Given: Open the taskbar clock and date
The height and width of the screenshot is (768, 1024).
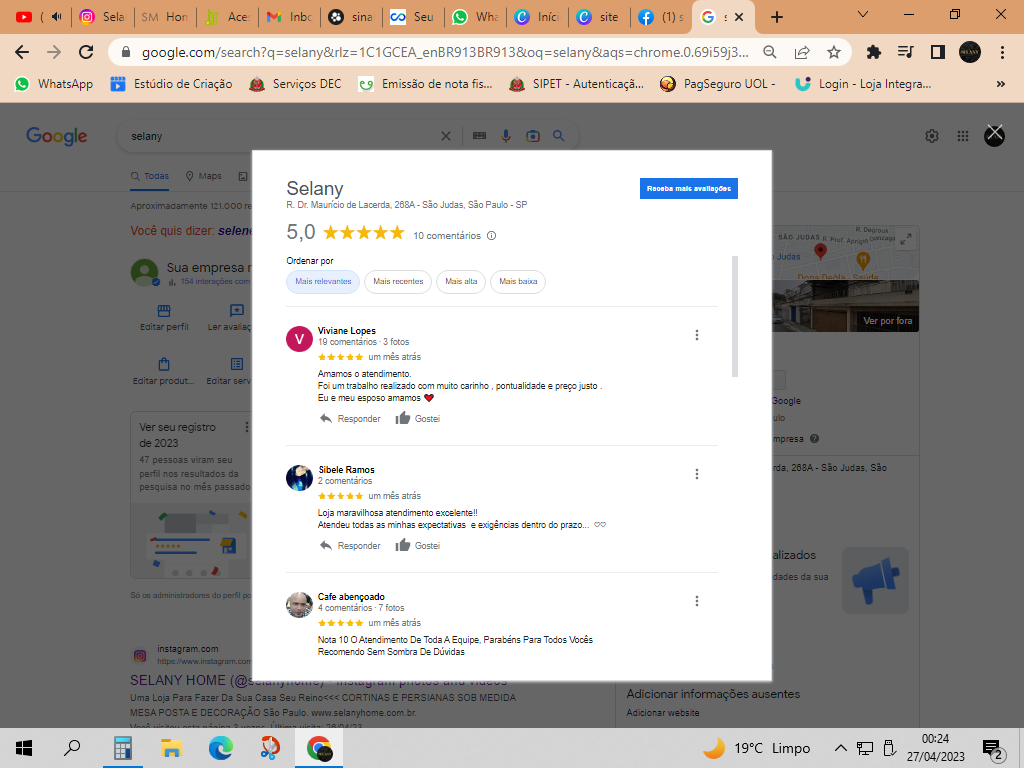Looking at the screenshot, I should [935, 748].
